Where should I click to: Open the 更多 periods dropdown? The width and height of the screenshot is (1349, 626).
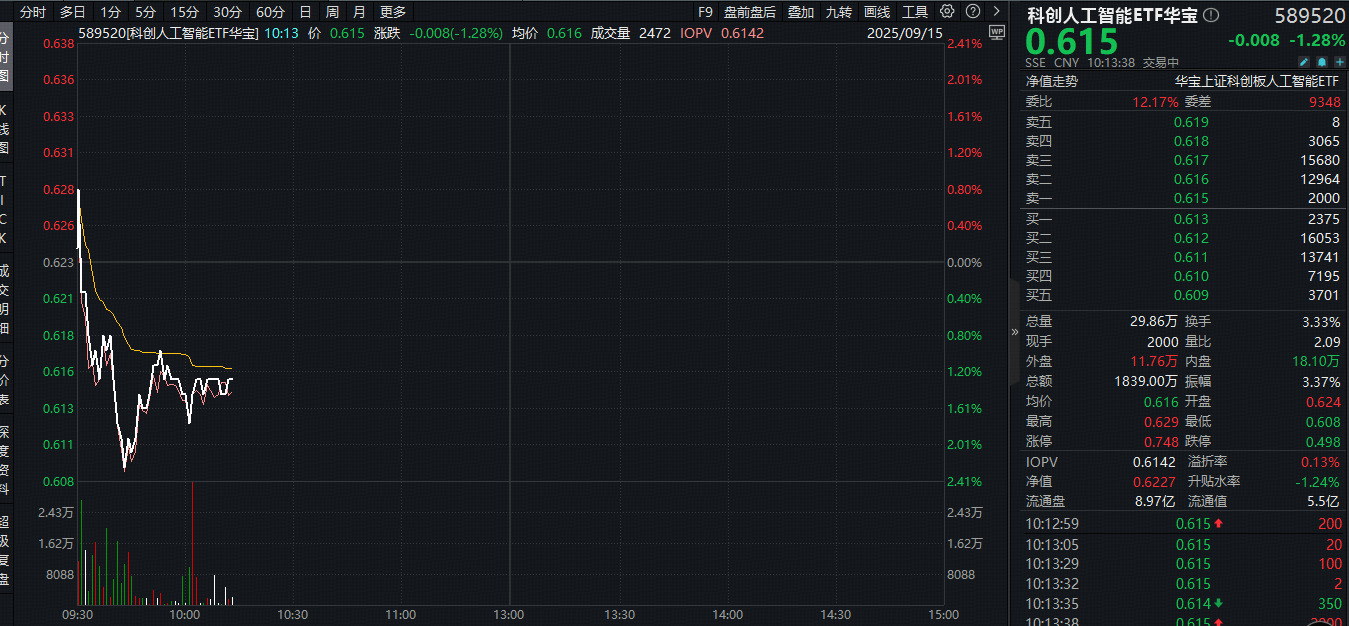[x=393, y=12]
